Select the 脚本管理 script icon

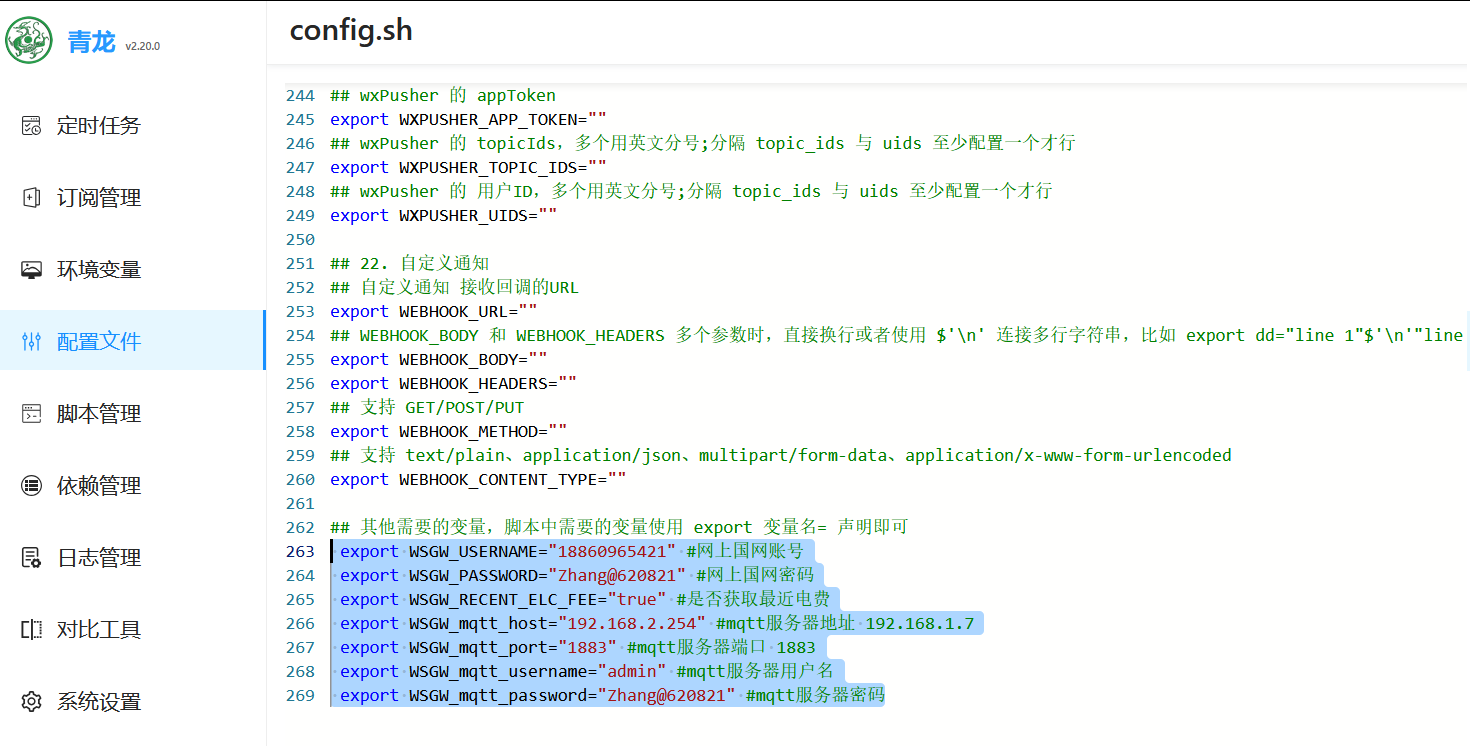pos(30,412)
